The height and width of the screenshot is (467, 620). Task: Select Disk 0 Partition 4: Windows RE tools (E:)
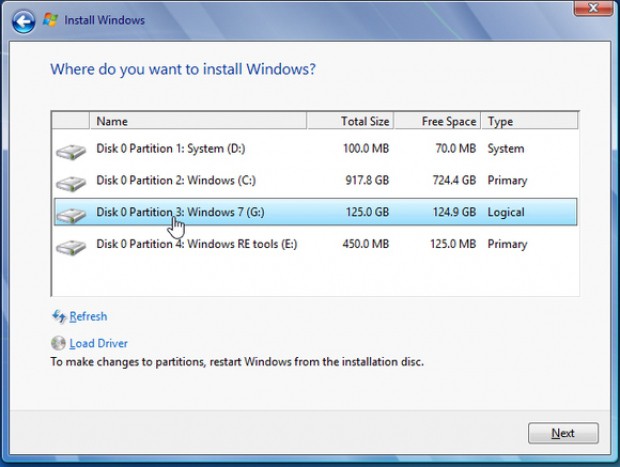tap(316, 244)
